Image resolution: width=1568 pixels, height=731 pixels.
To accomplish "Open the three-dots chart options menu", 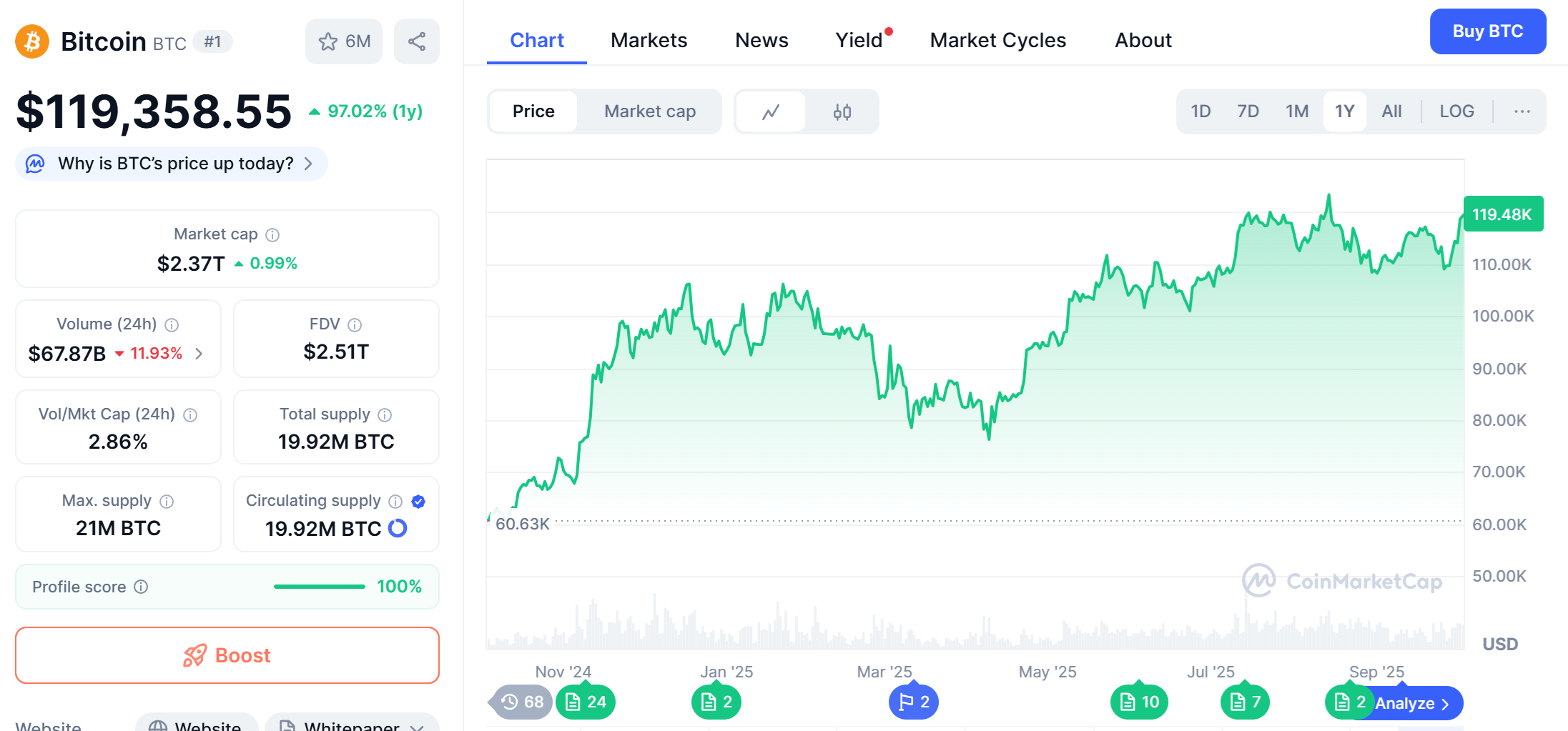I will click(1522, 111).
